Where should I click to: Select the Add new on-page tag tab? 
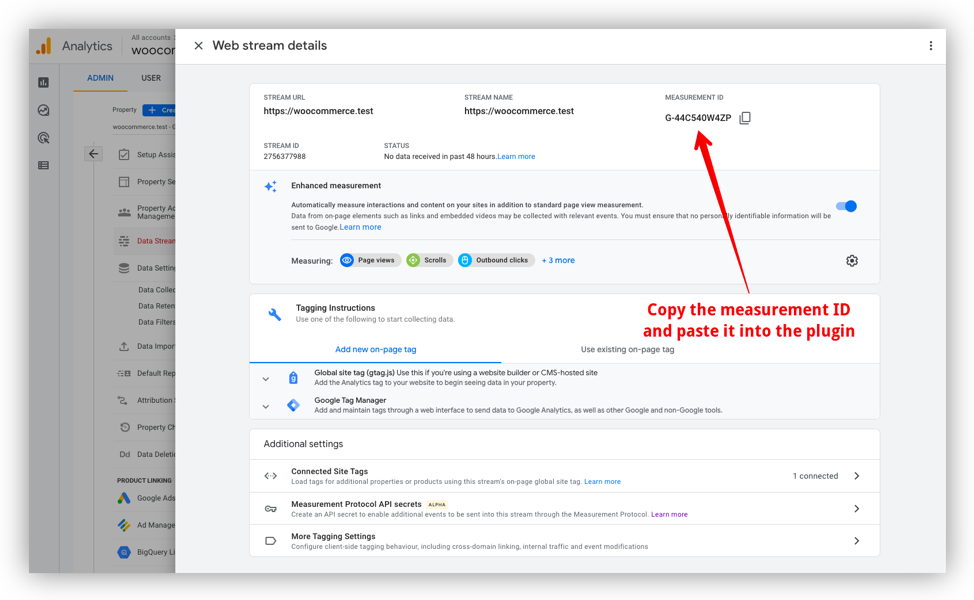[375, 350]
